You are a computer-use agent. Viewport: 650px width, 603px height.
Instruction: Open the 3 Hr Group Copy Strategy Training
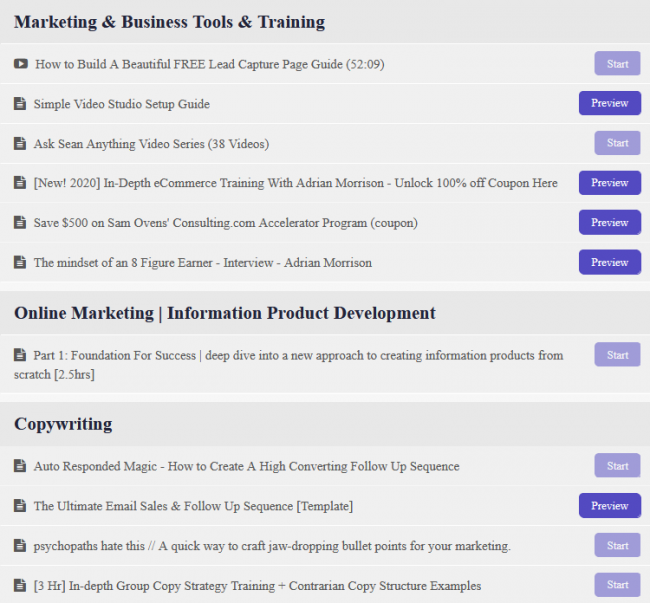pyautogui.click(x=257, y=586)
